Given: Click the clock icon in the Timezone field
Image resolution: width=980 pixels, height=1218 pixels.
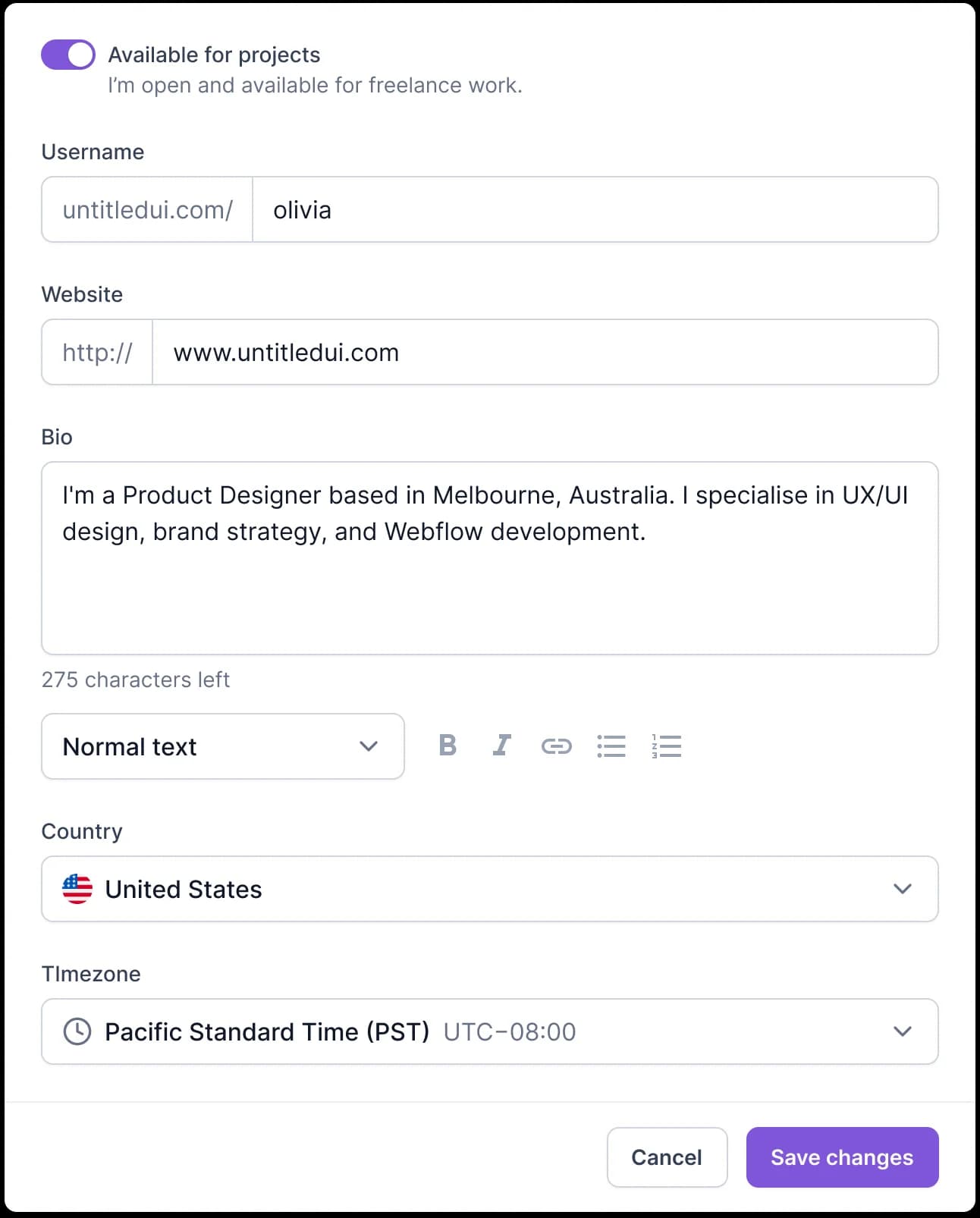Looking at the screenshot, I should coord(77,1031).
